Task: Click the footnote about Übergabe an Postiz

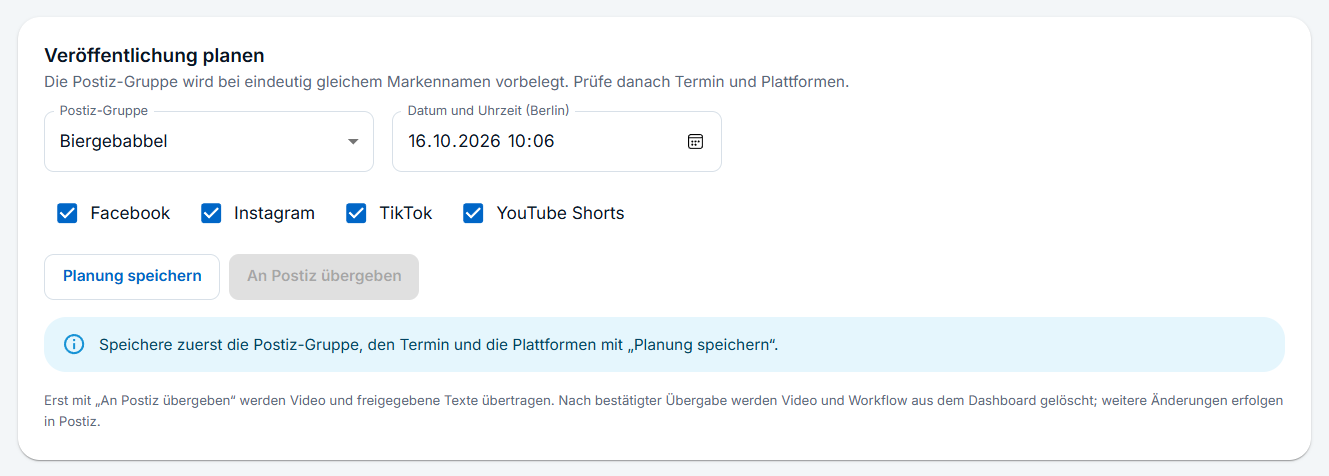Action: click(664, 410)
